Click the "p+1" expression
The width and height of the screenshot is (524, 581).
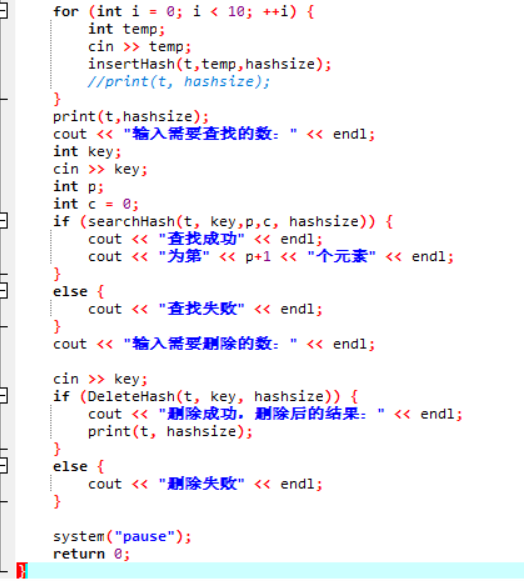(258, 257)
